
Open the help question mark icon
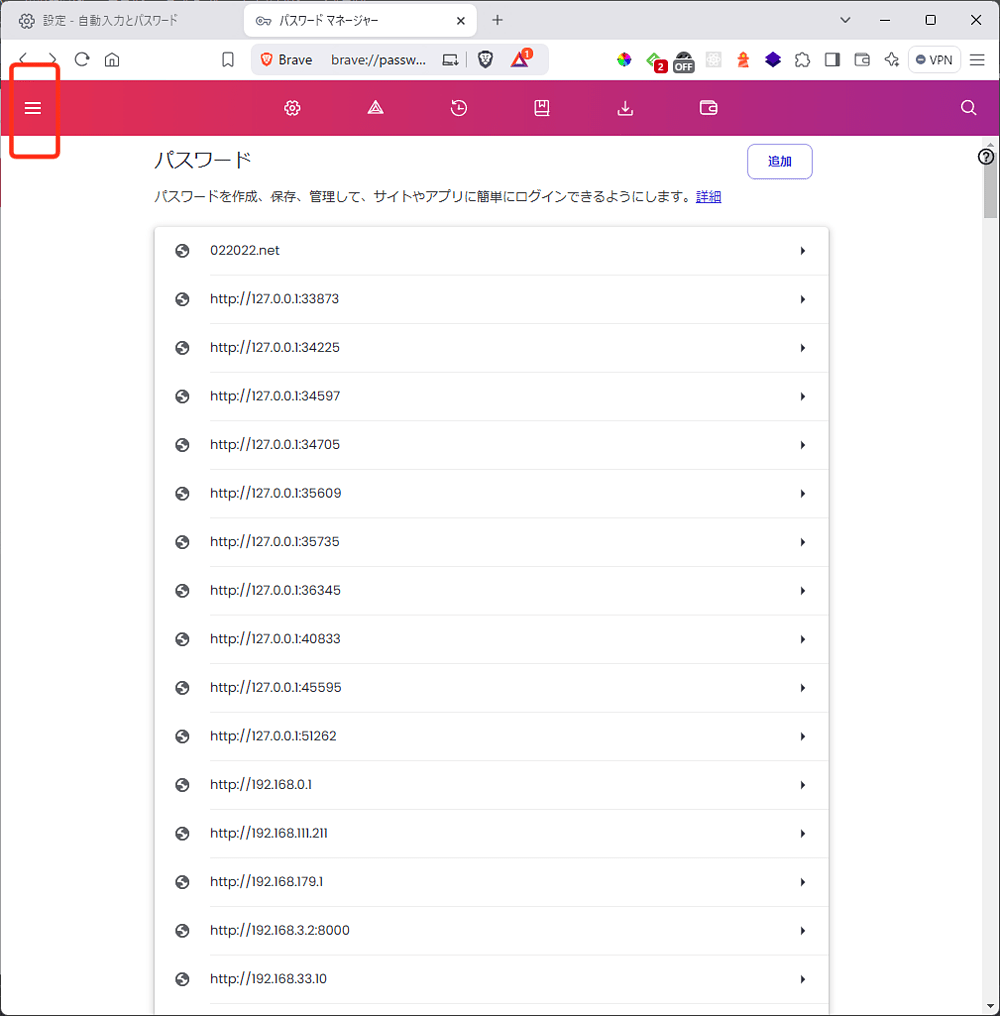tap(986, 157)
